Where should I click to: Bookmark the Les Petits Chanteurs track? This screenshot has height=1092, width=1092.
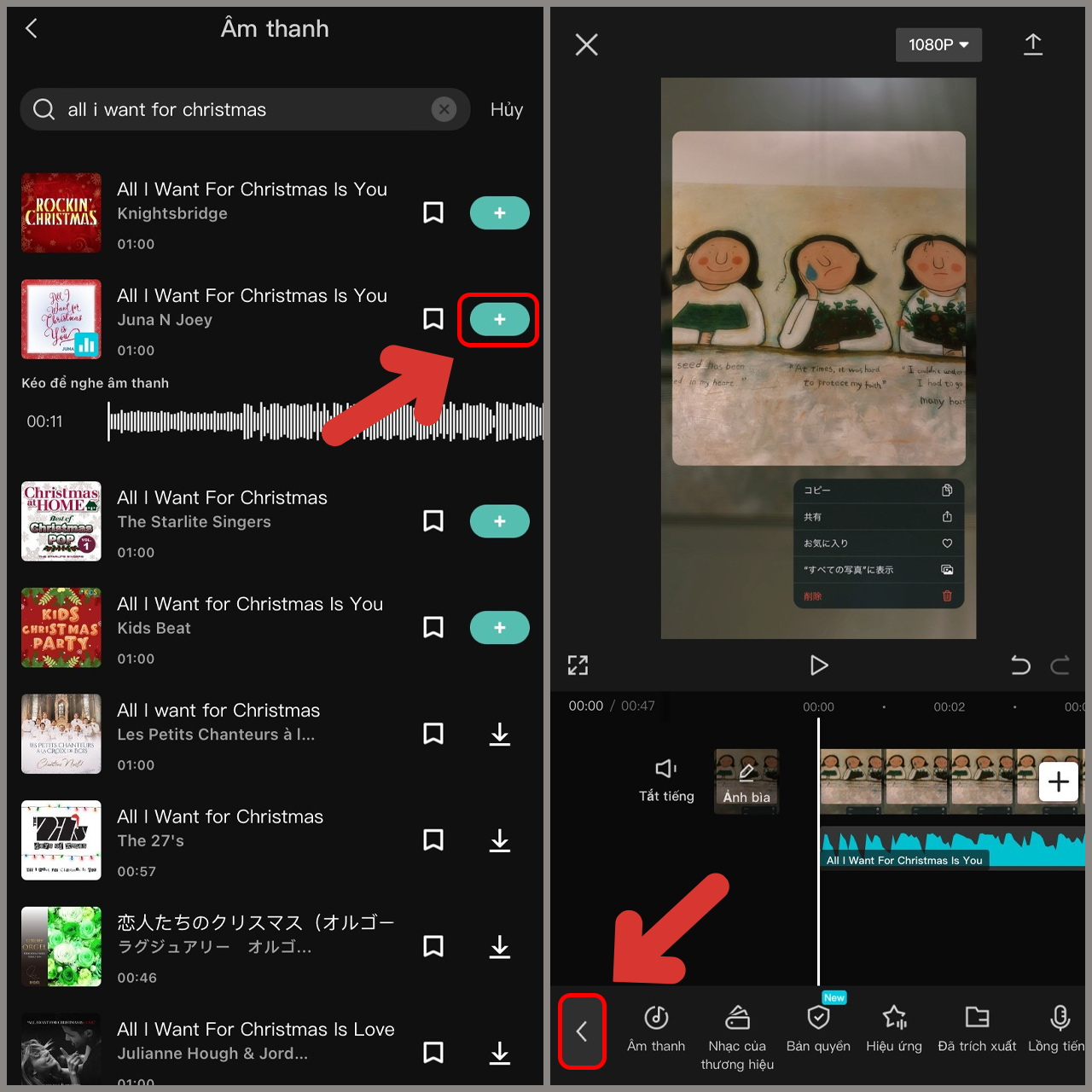[x=433, y=734]
